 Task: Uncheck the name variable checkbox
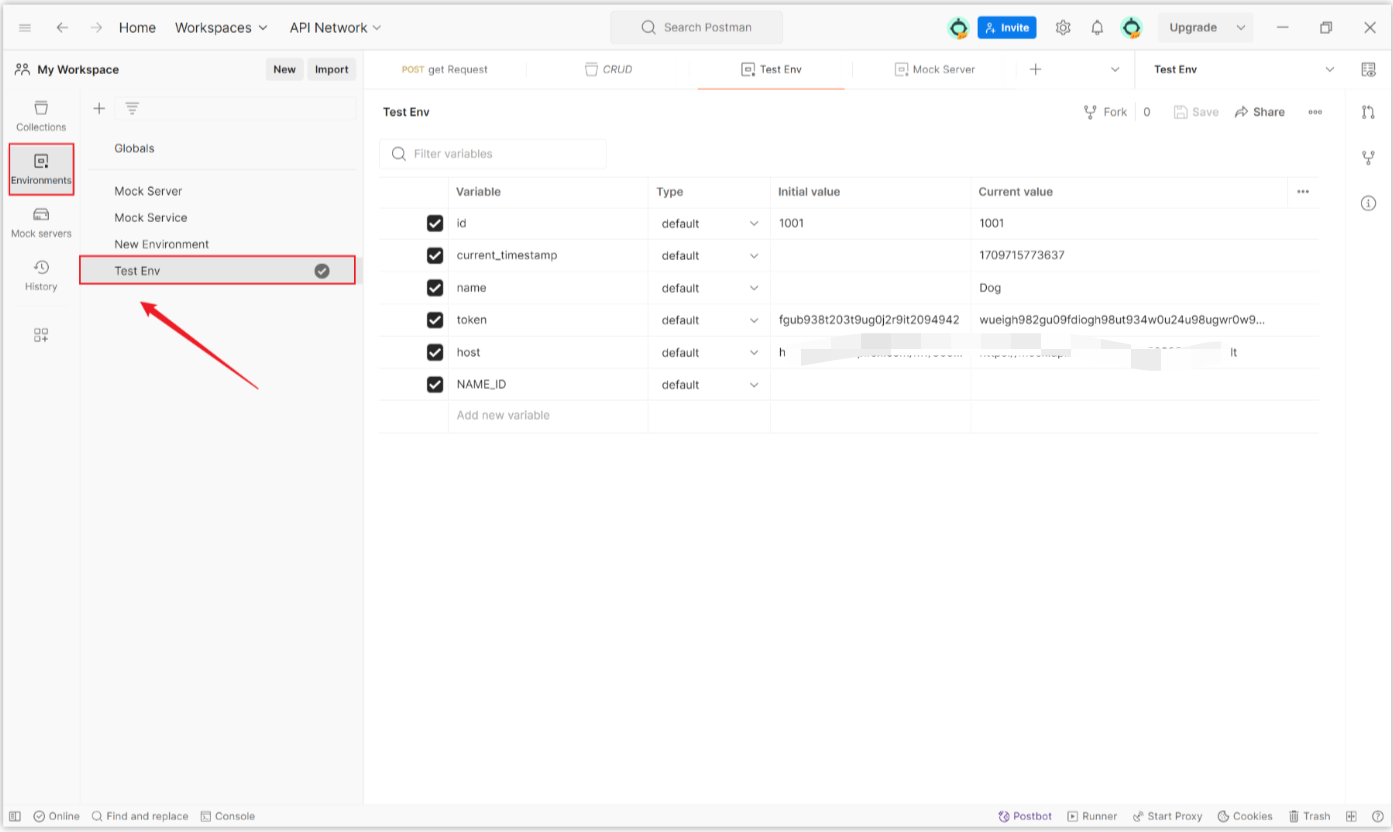(435, 288)
